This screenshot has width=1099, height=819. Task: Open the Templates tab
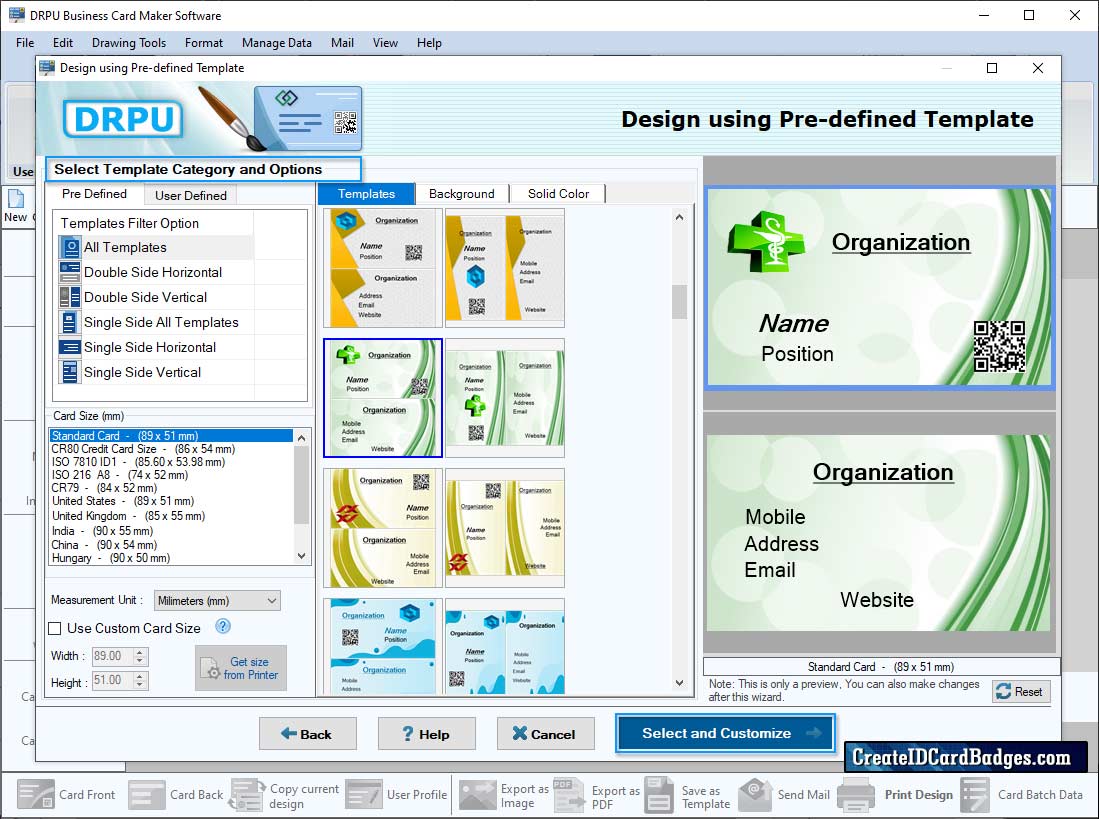click(366, 194)
